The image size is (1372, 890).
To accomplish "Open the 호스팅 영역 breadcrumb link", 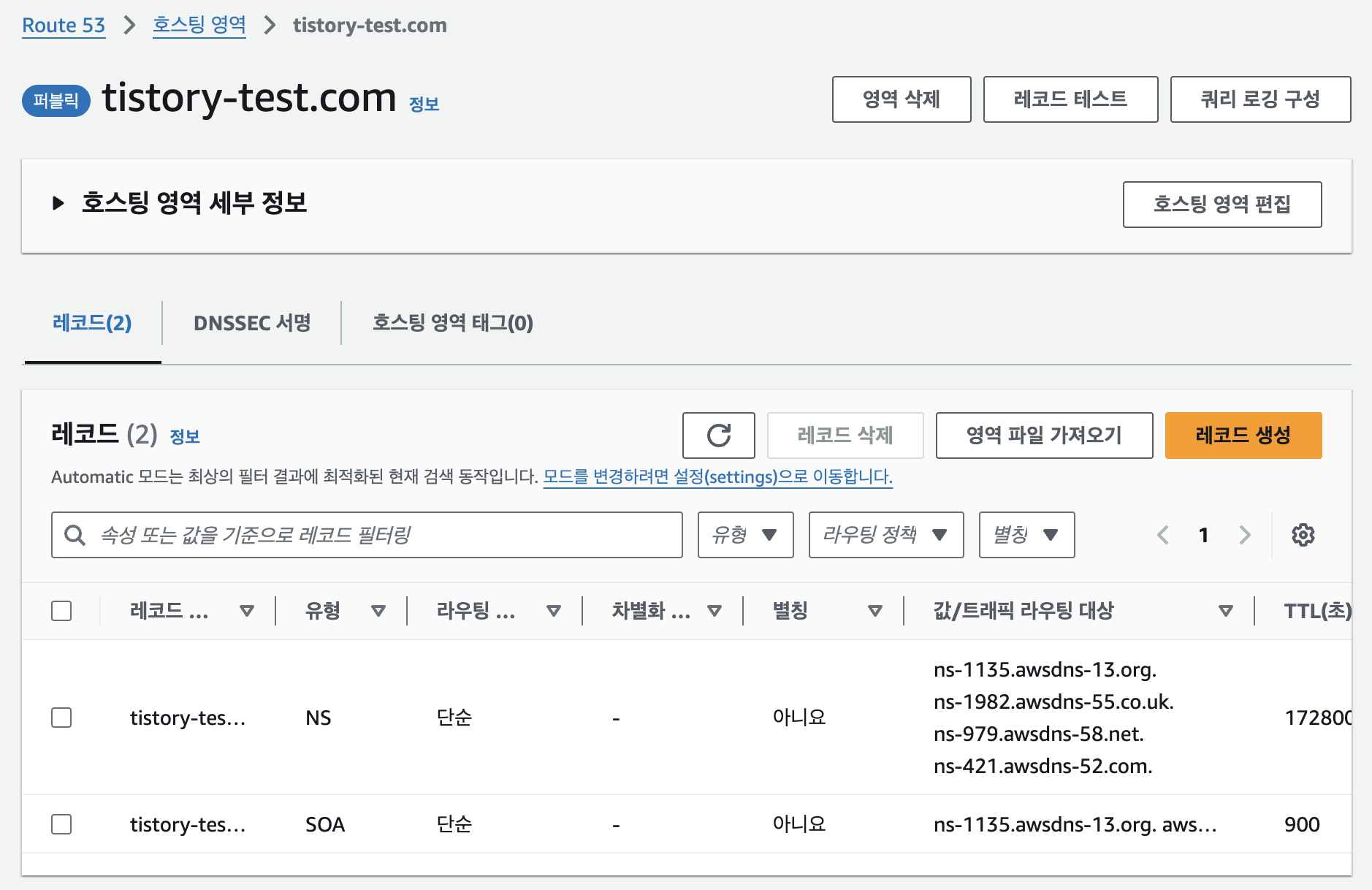I will point(199,26).
